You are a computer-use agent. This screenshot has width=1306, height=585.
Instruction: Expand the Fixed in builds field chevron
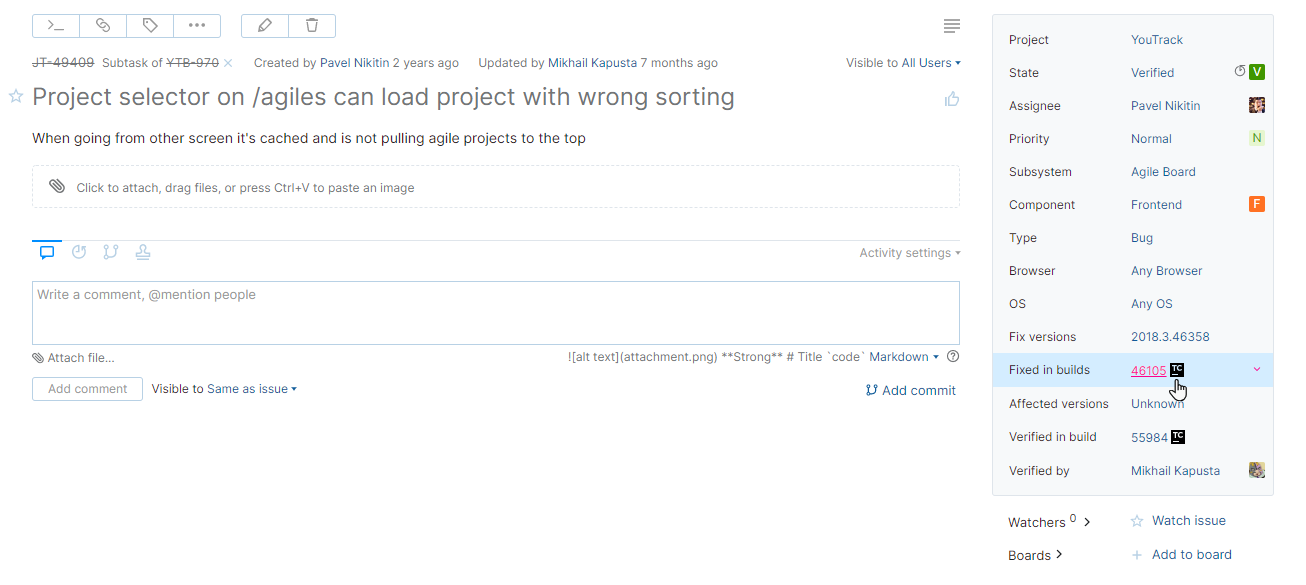coord(1257,370)
